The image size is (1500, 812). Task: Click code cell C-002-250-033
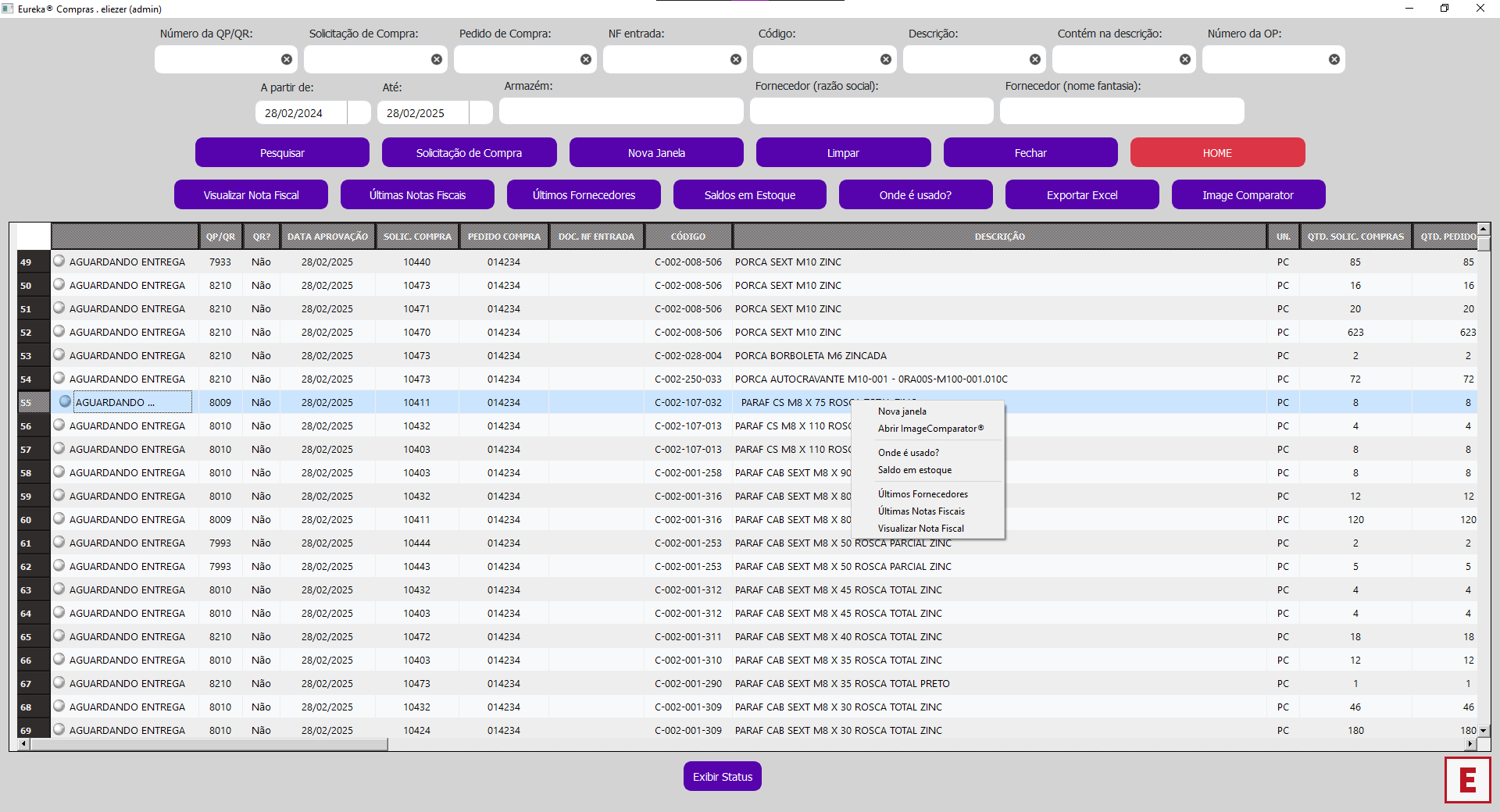[x=688, y=379]
